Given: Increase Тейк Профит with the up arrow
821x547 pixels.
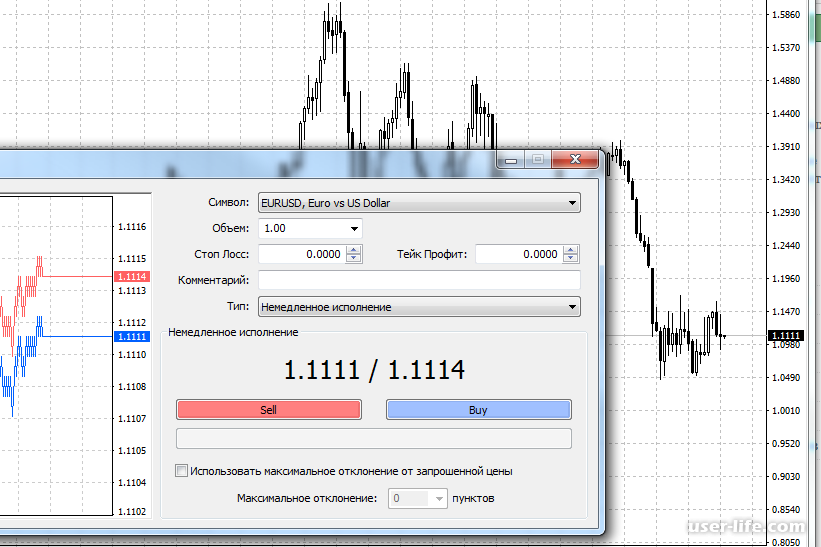Looking at the screenshot, I should tap(571, 250).
